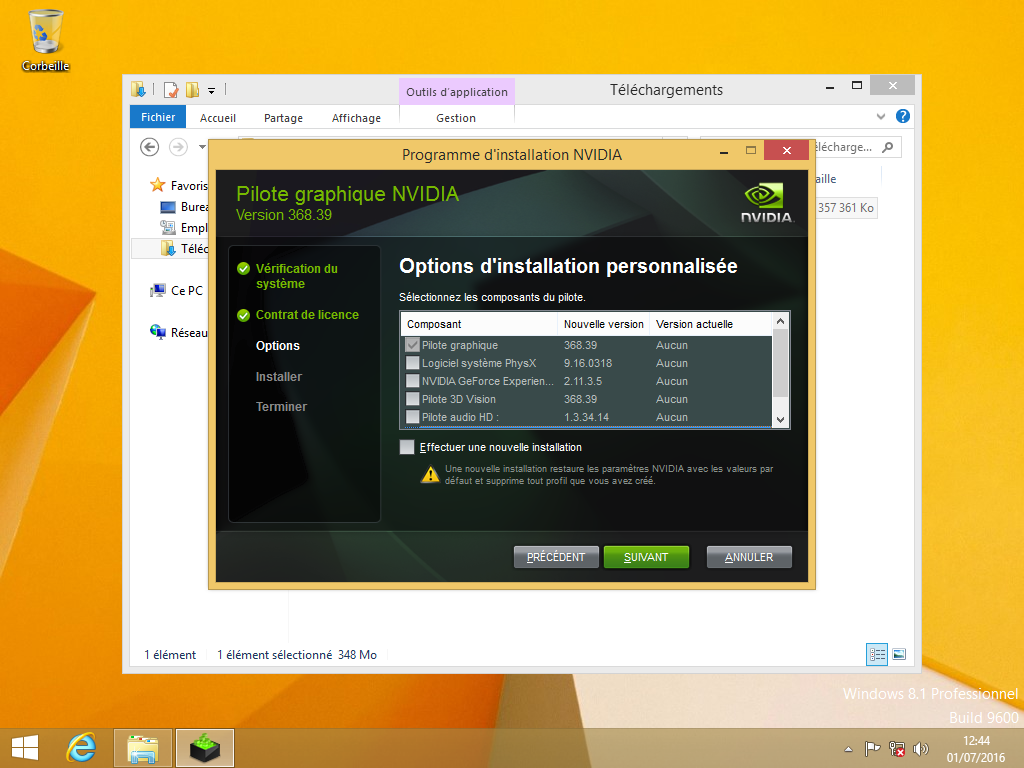
Task: Open the volume speaker icon
Action: (x=921, y=748)
